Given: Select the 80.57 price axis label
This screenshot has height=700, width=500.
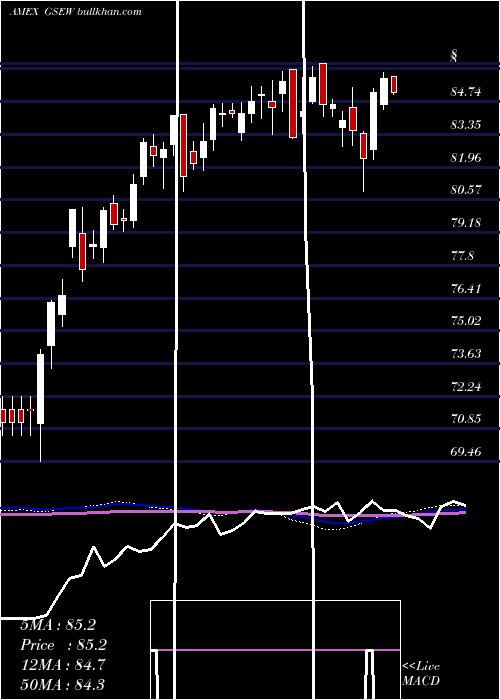Looking at the screenshot, I should [x=466, y=190].
